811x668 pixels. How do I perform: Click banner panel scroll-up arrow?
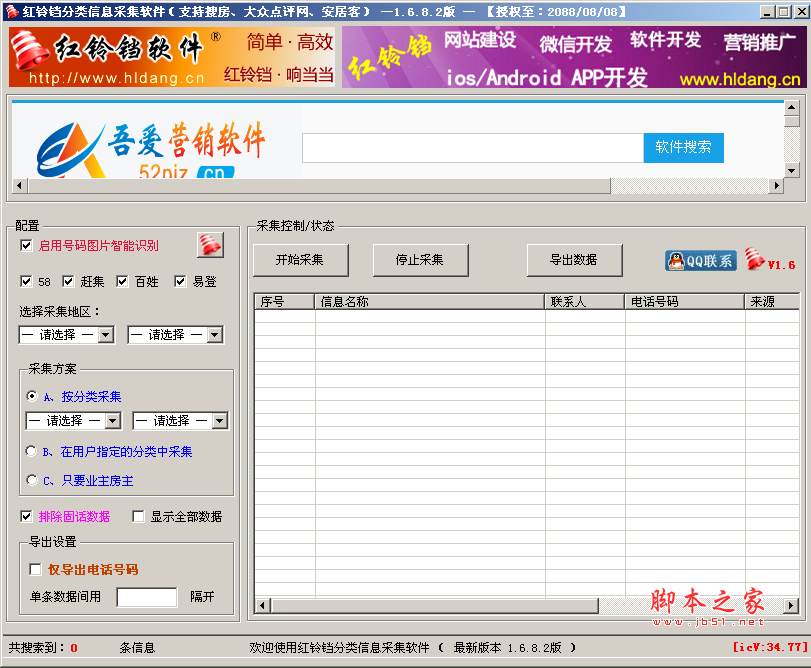(792, 108)
